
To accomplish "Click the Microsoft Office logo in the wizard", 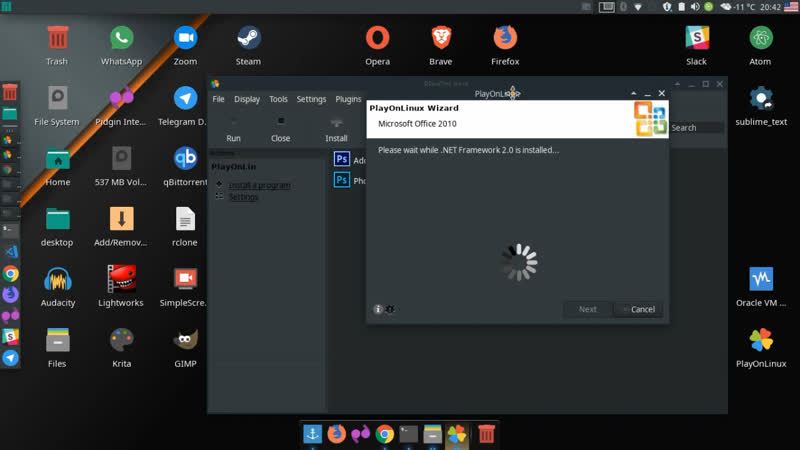I will (x=650, y=119).
